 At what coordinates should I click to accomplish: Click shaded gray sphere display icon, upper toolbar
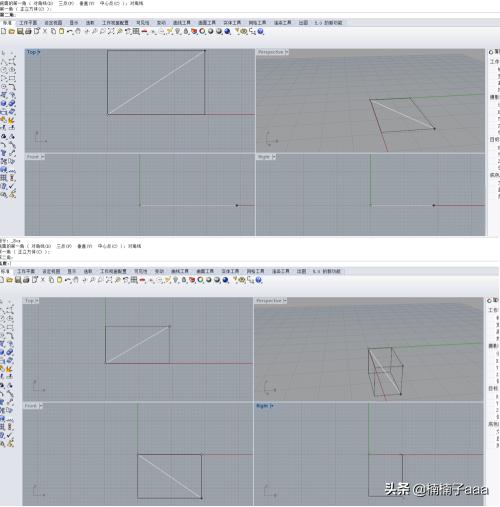[211, 31]
